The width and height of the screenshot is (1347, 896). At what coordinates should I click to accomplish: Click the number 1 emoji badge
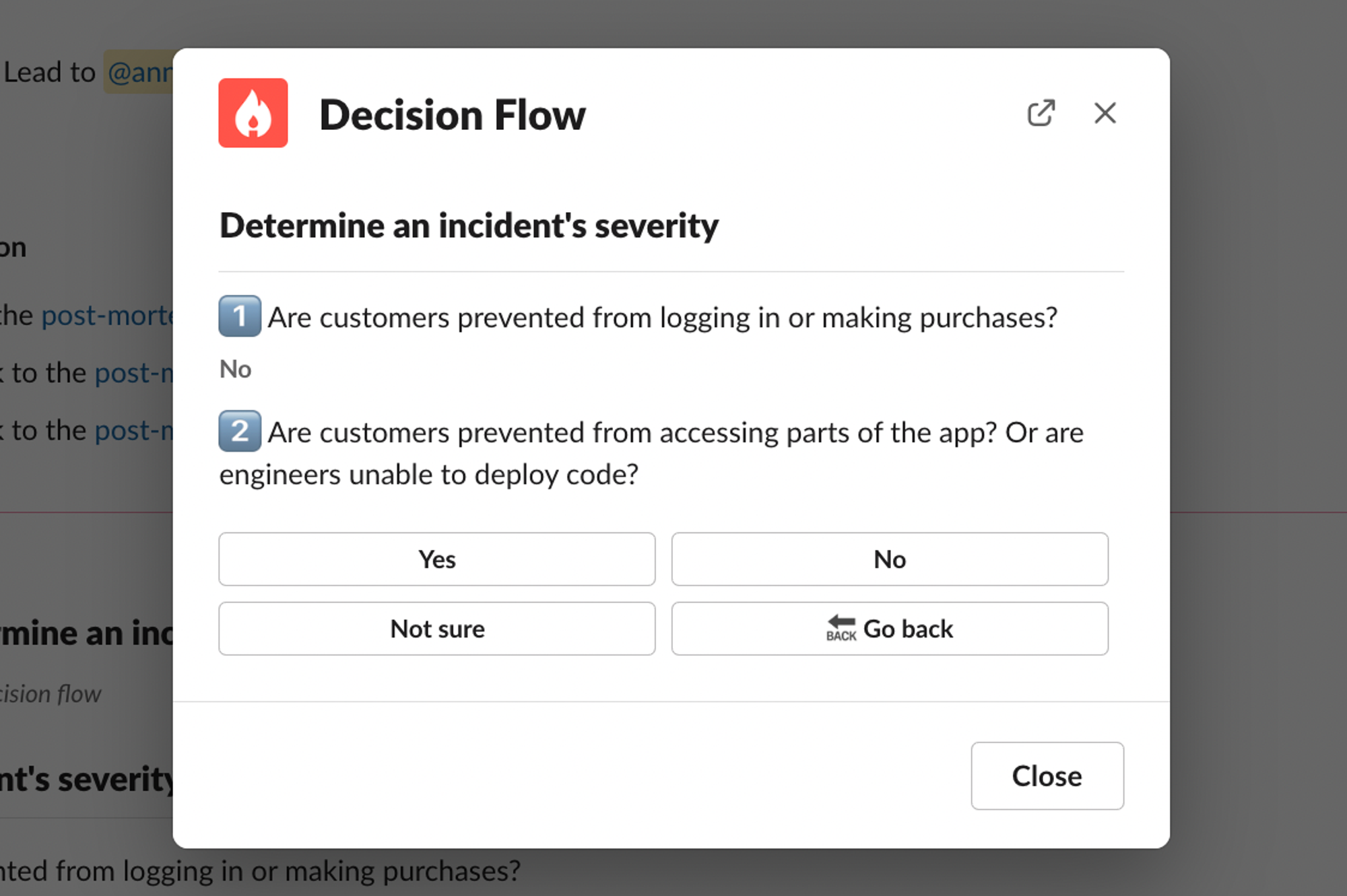[240, 316]
